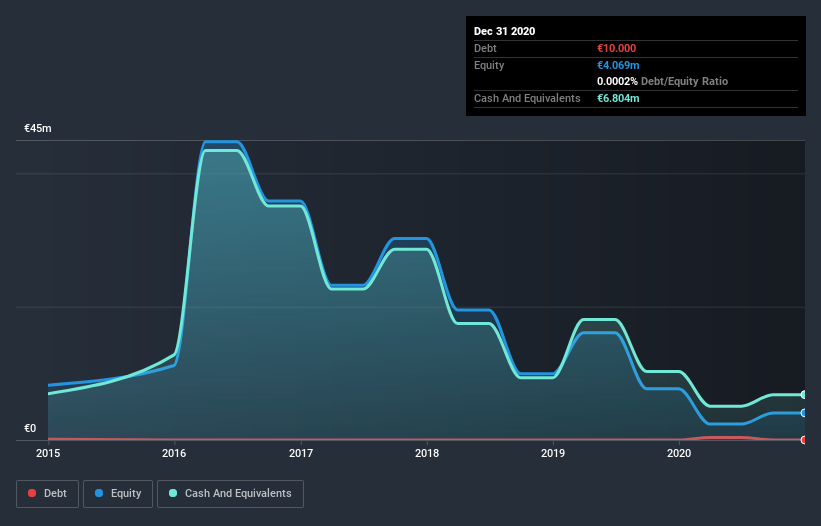Select the 2015 x-axis label
The width and height of the screenshot is (821, 526).
coord(48,453)
